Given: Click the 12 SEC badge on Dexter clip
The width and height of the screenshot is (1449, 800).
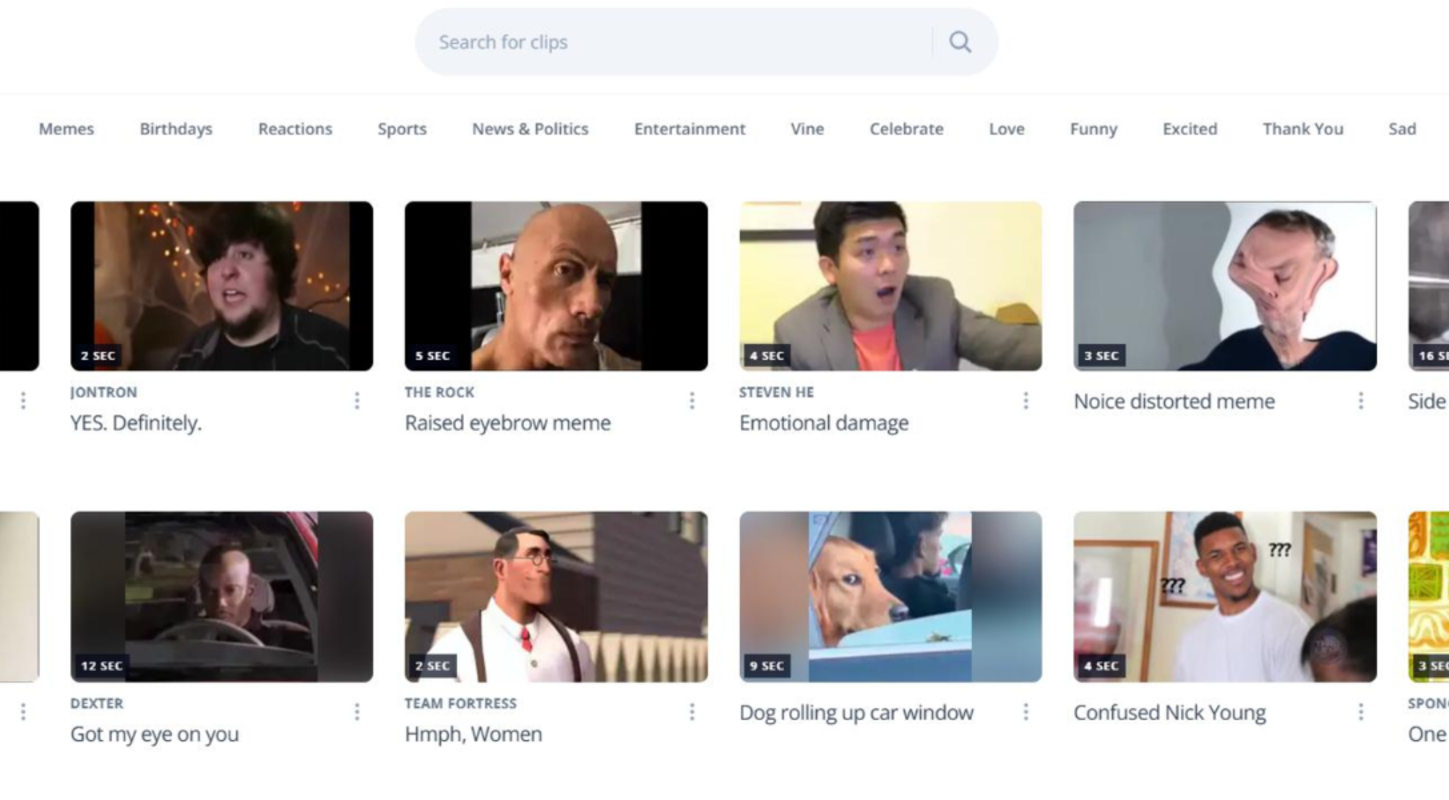Looking at the screenshot, I should tap(102, 666).
